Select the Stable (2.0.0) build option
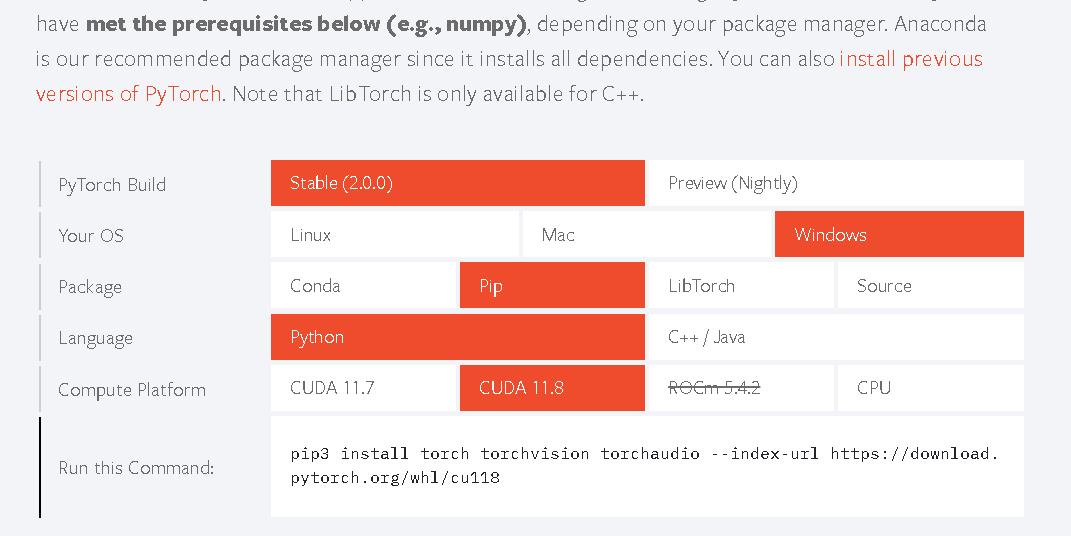This screenshot has width=1071, height=536. [x=458, y=183]
